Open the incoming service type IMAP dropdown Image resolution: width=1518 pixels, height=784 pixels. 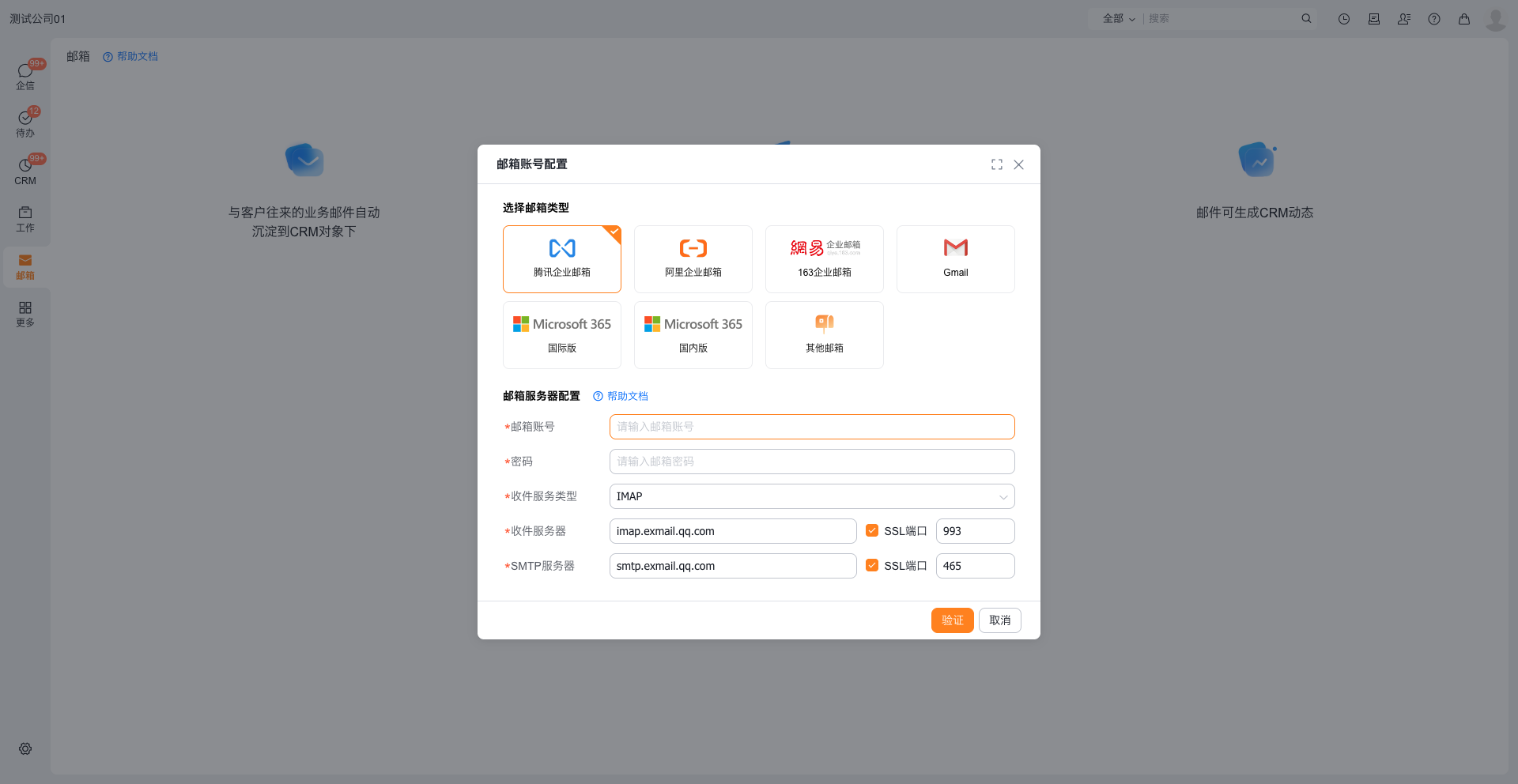pyautogui.click(x=811, y=496)
